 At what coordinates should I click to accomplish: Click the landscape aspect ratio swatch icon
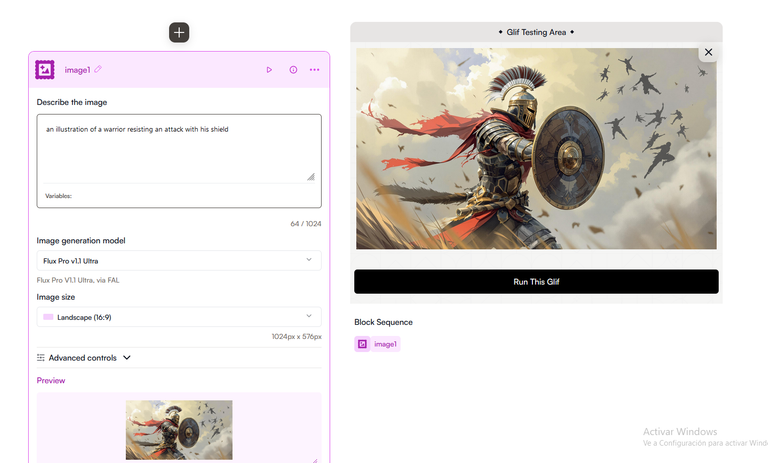coord(48,317)
